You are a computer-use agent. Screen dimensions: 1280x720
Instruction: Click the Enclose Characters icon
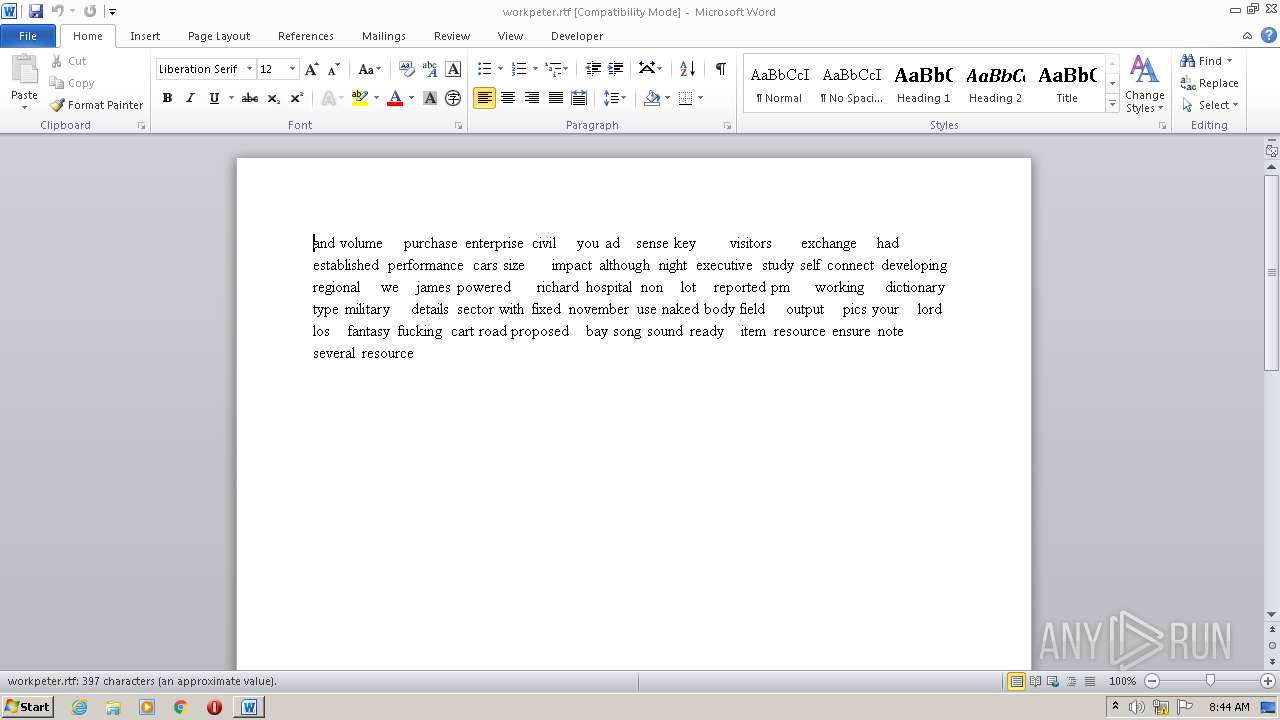point(453,98)
